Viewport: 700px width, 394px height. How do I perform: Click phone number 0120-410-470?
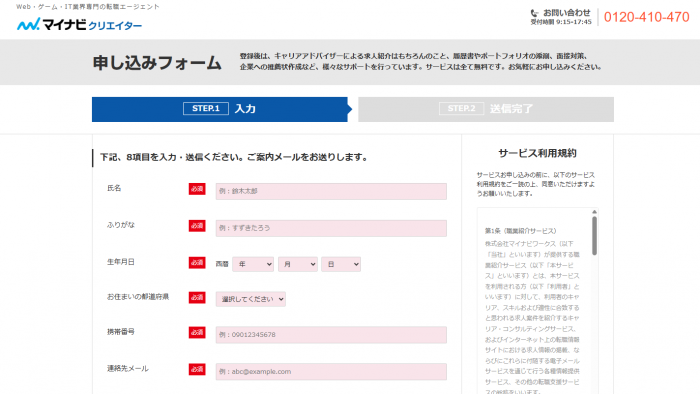click(646, 17)
